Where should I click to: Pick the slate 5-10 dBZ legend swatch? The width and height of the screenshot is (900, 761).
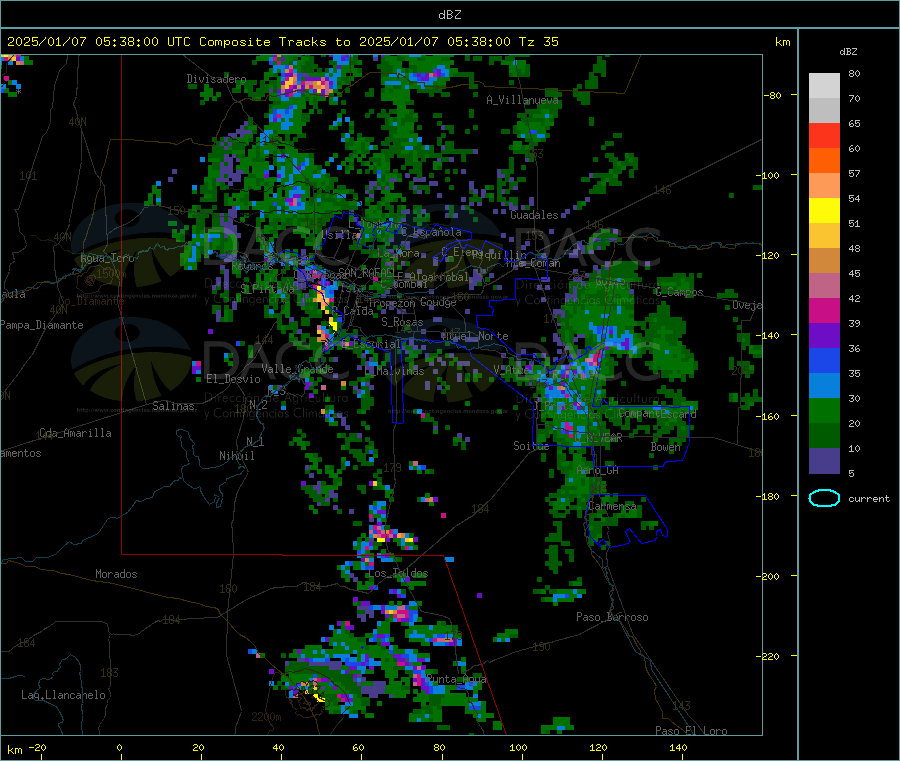click(x=824, y=461)
